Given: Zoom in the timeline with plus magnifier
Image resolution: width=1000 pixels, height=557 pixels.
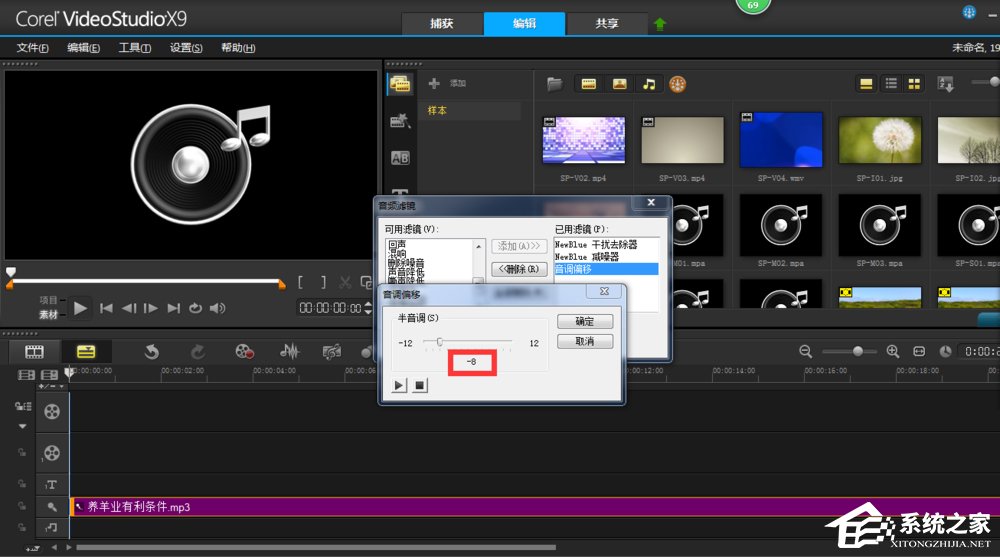Looking at the screenshot, I should [x=893, y=351].
